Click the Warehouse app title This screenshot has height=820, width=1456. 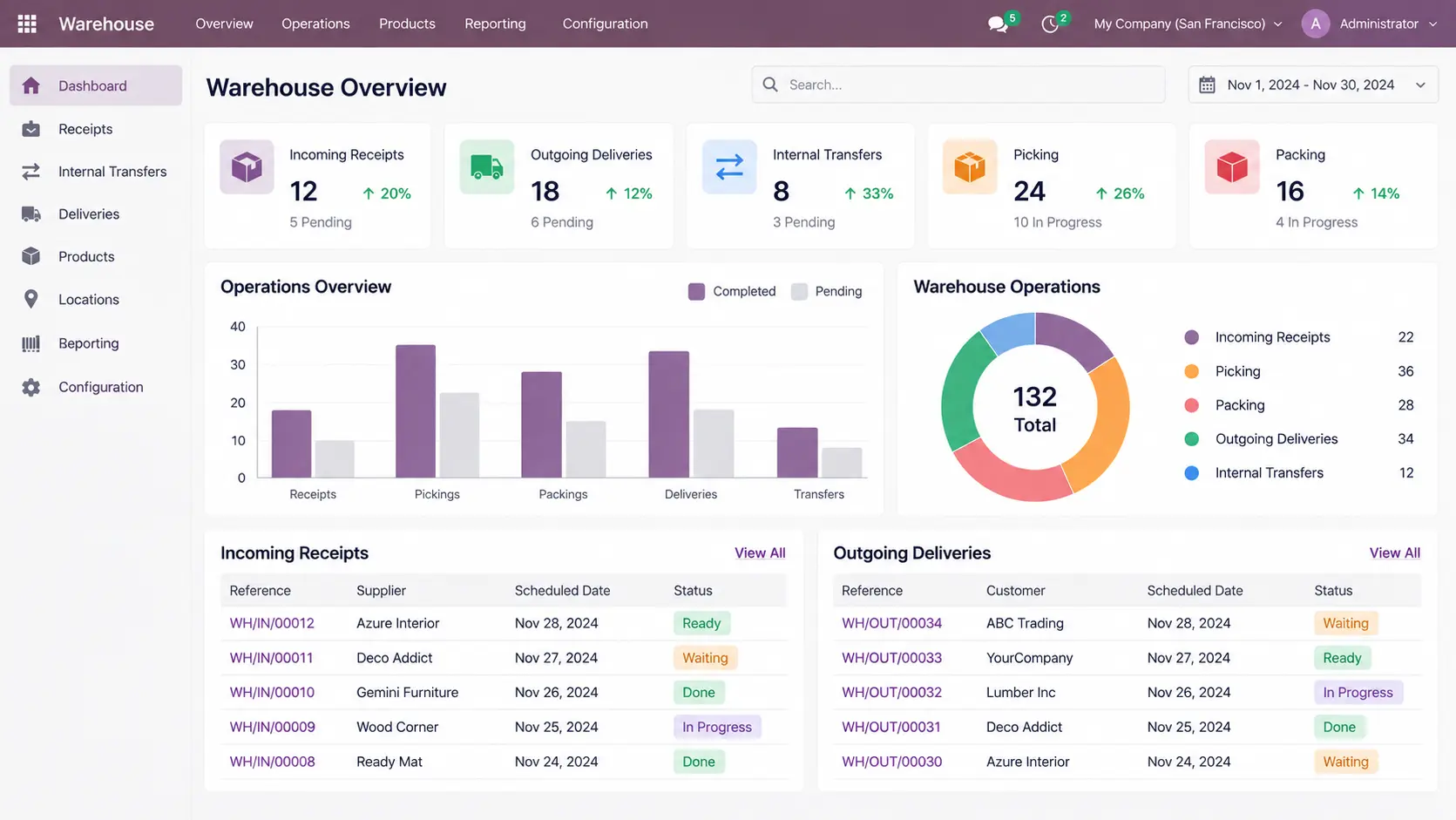pyautogui.click(x=106, y=24)
